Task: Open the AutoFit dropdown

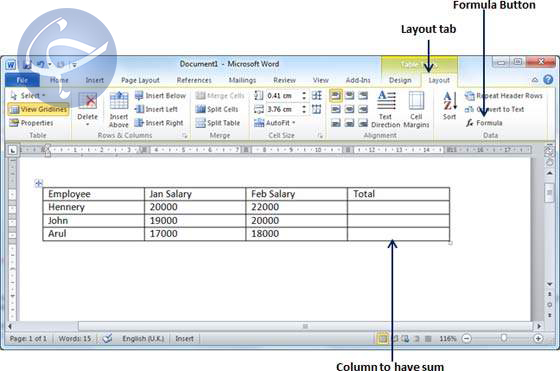Action: [275, 123]
